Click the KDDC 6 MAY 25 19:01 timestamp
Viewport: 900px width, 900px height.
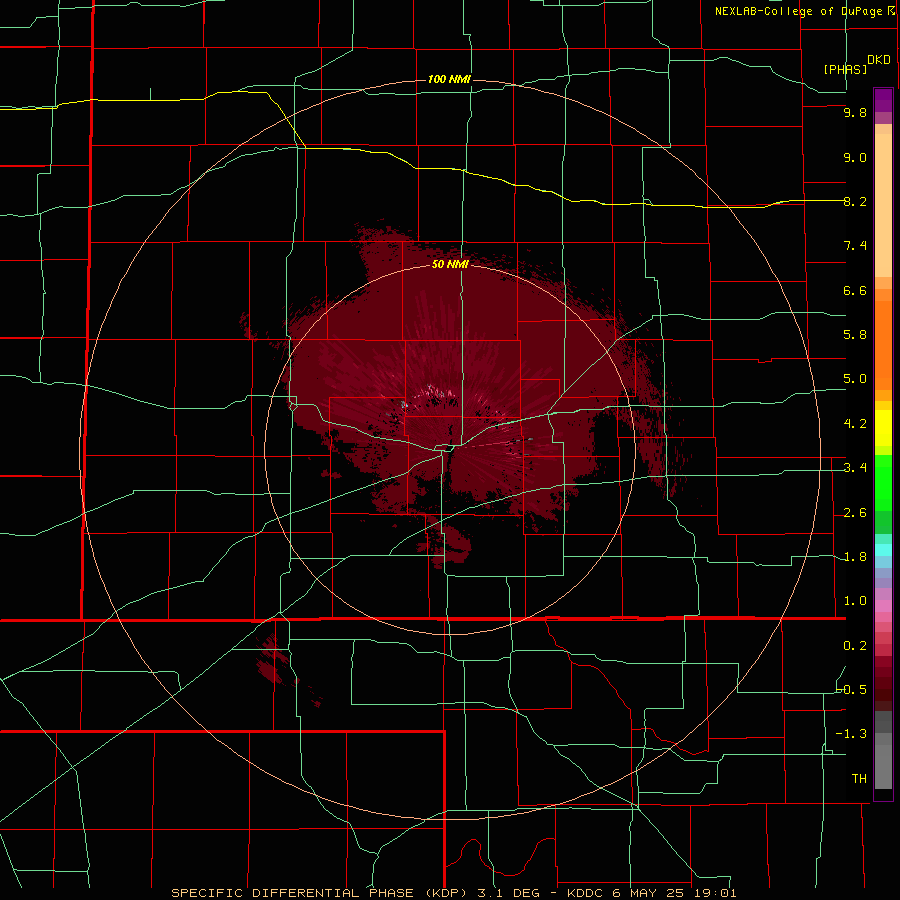tap(651, 893)
